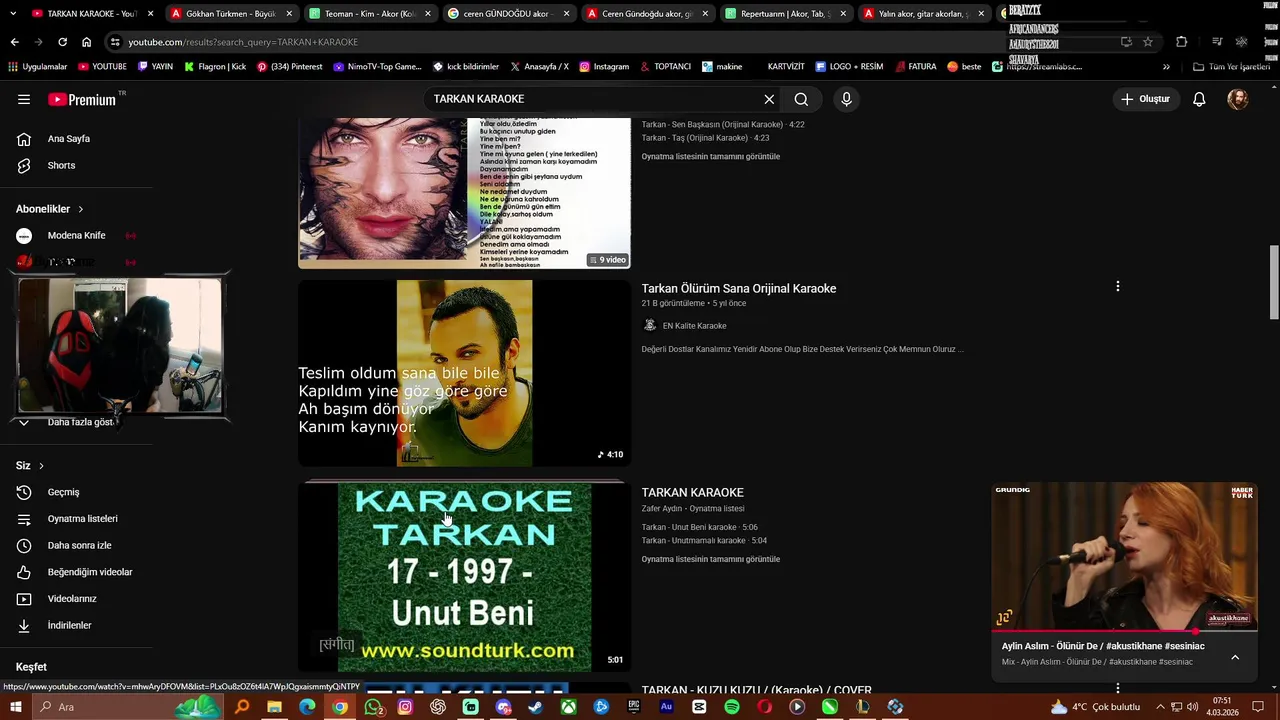Open the Oluştur create button

1145,99
